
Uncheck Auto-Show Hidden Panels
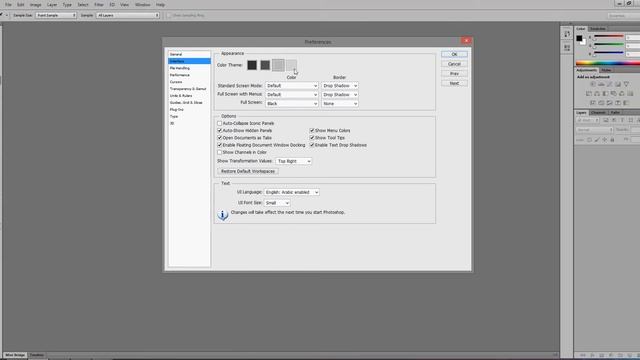click(x=220, y=131)
